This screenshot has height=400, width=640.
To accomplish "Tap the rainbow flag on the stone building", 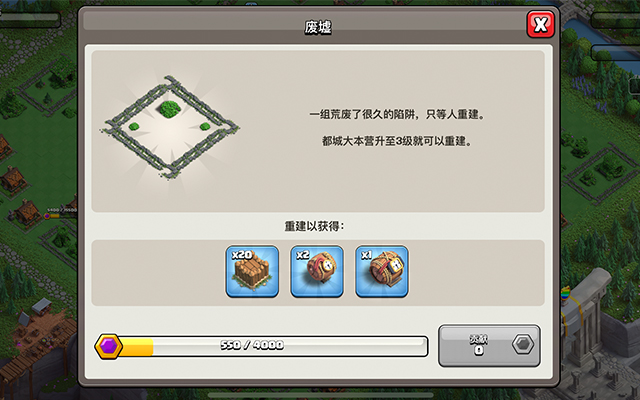I will tap(565, 295).
